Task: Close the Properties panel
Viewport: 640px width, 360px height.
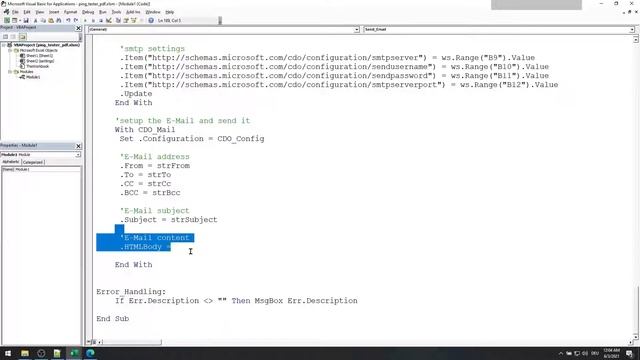Action: pos(78,146)
